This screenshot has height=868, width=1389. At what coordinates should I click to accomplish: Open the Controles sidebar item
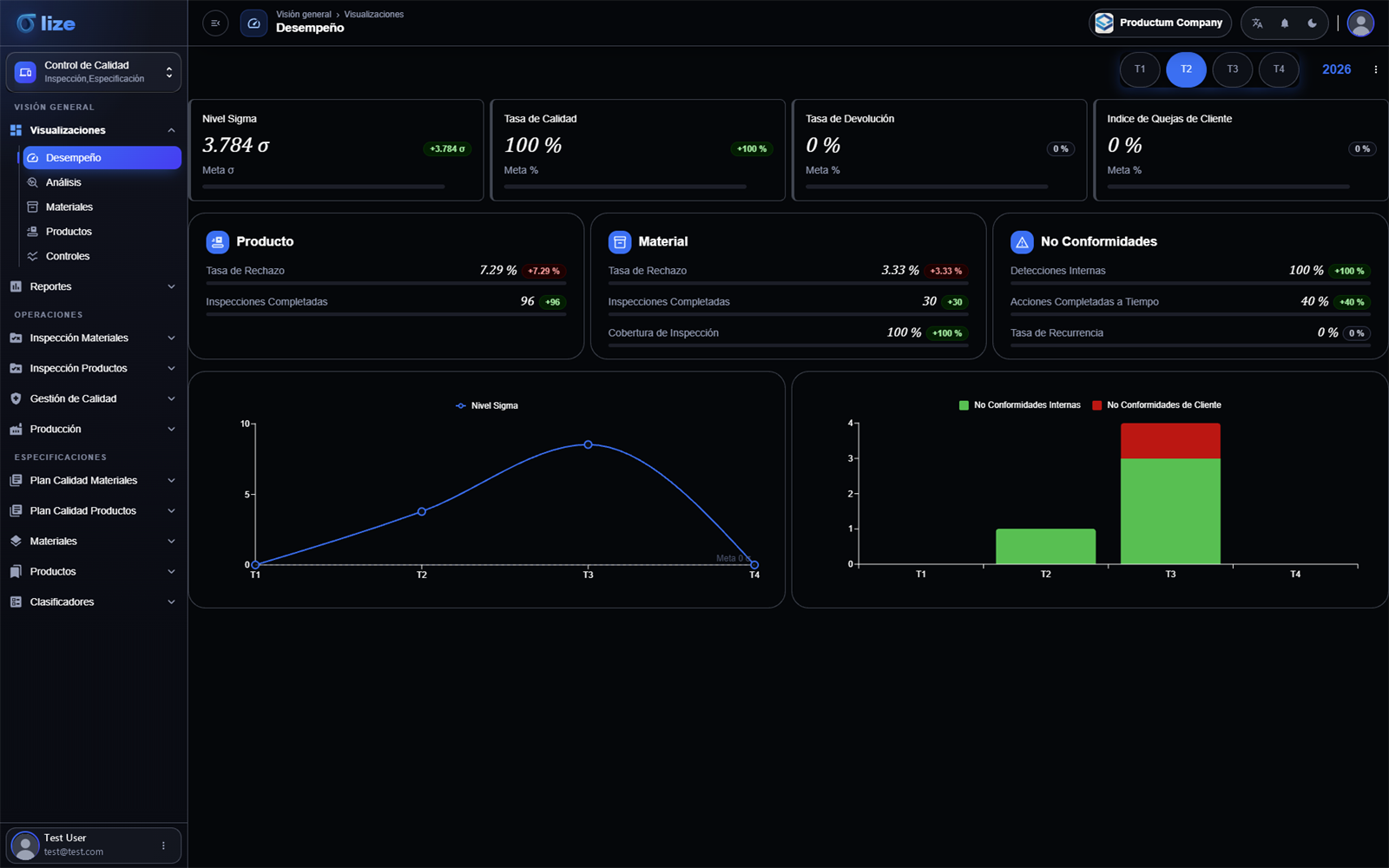102,256
